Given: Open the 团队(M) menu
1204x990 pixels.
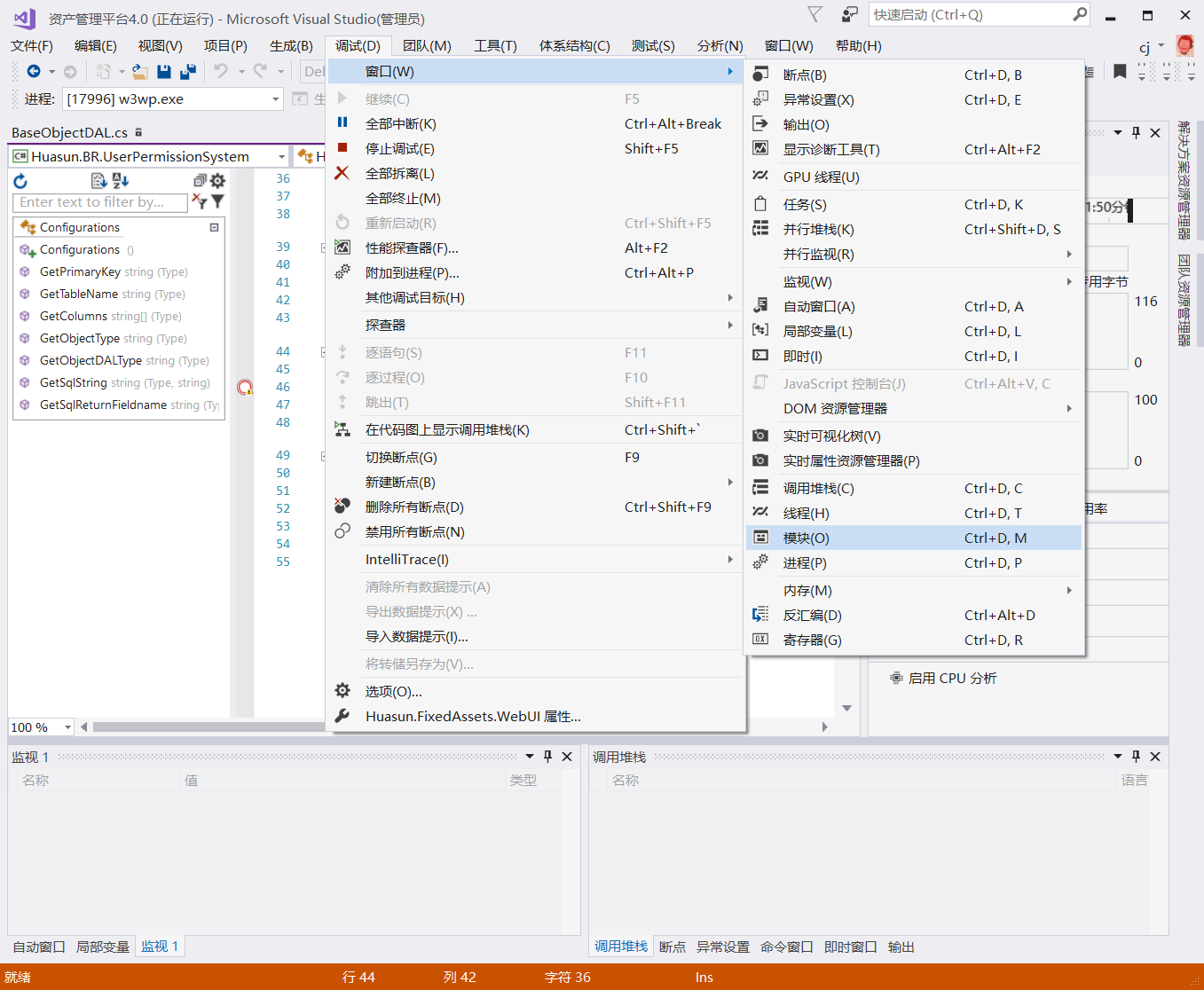Looking at the screenshot, I should tap(427, 46).
